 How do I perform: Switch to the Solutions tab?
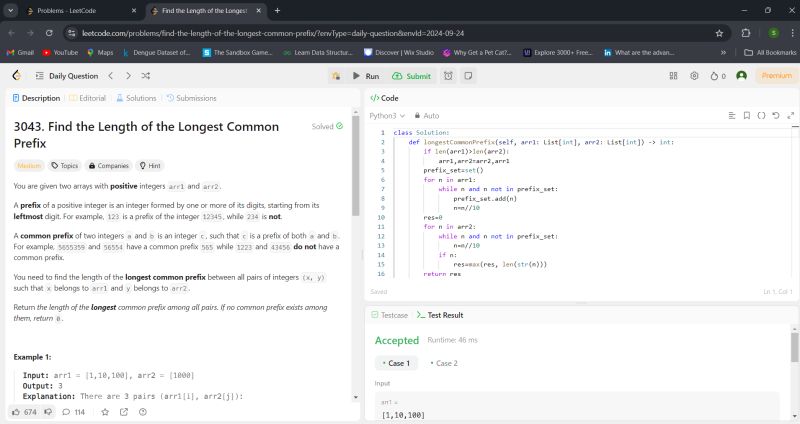pos(136,98)
